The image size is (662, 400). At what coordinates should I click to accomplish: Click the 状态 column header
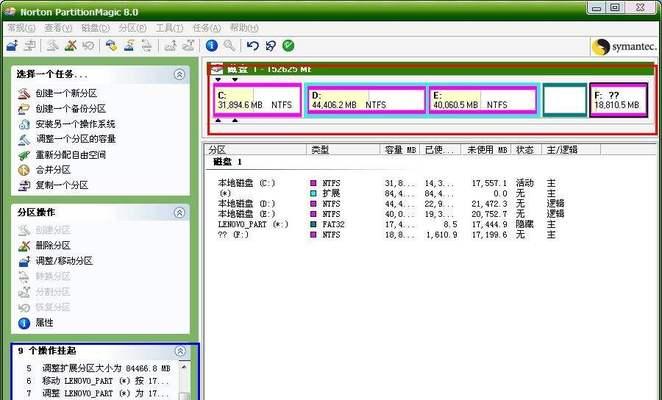526,150
